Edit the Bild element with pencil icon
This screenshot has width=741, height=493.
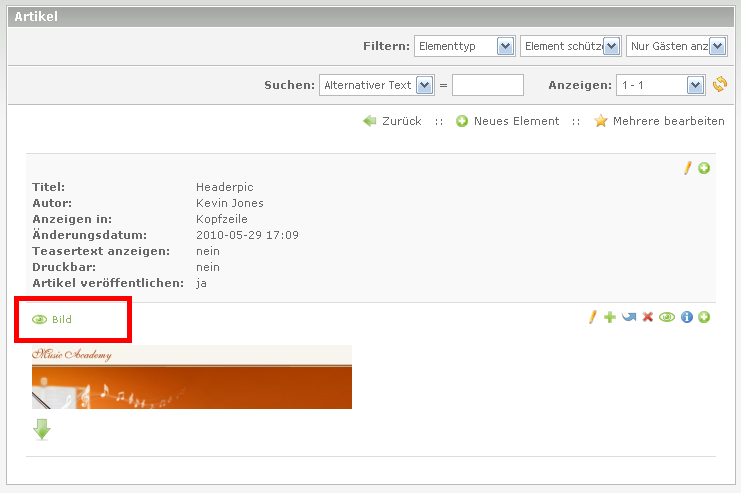point(592,317)
